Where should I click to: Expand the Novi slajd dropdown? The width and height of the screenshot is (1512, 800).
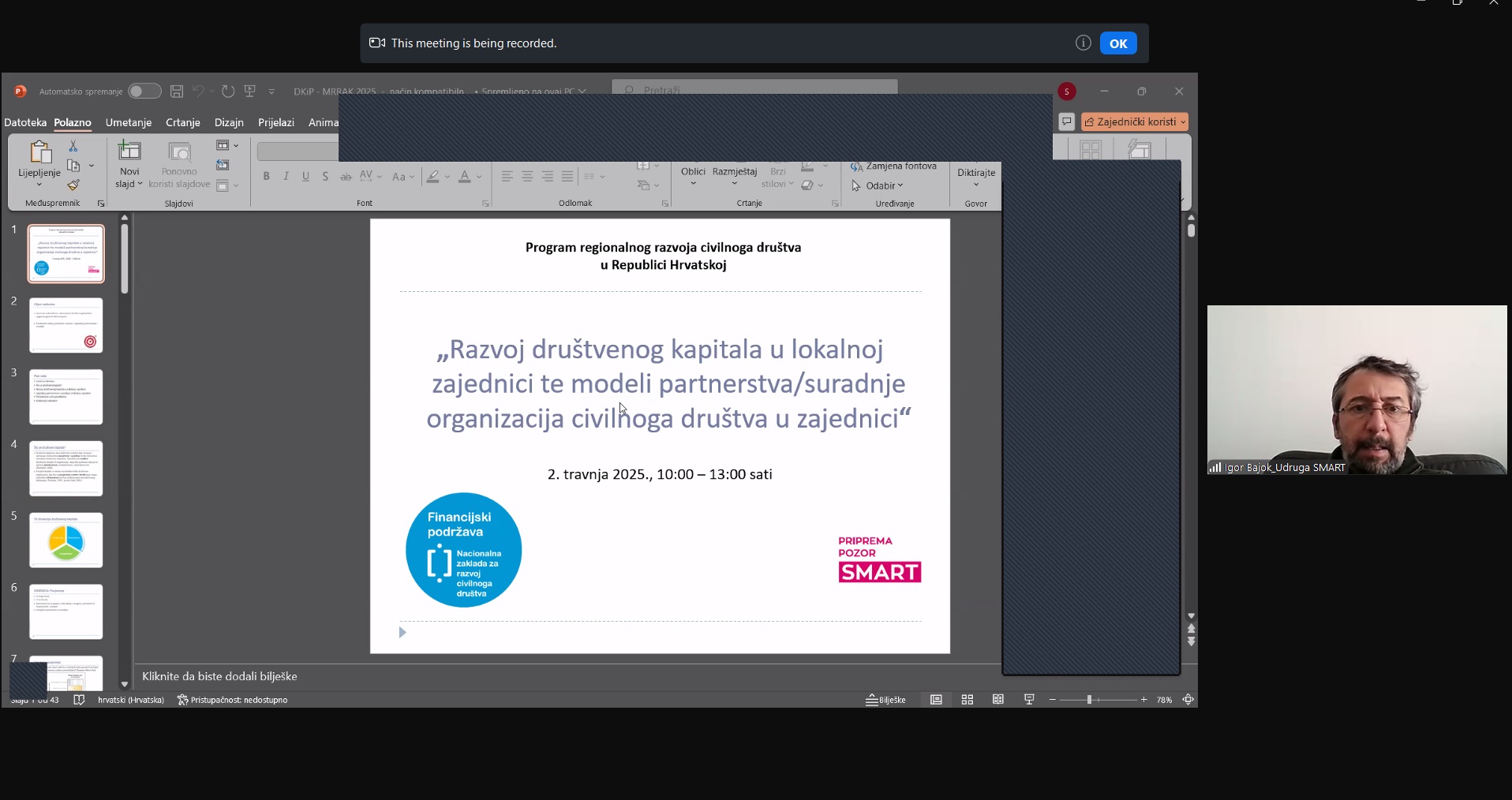129,184
